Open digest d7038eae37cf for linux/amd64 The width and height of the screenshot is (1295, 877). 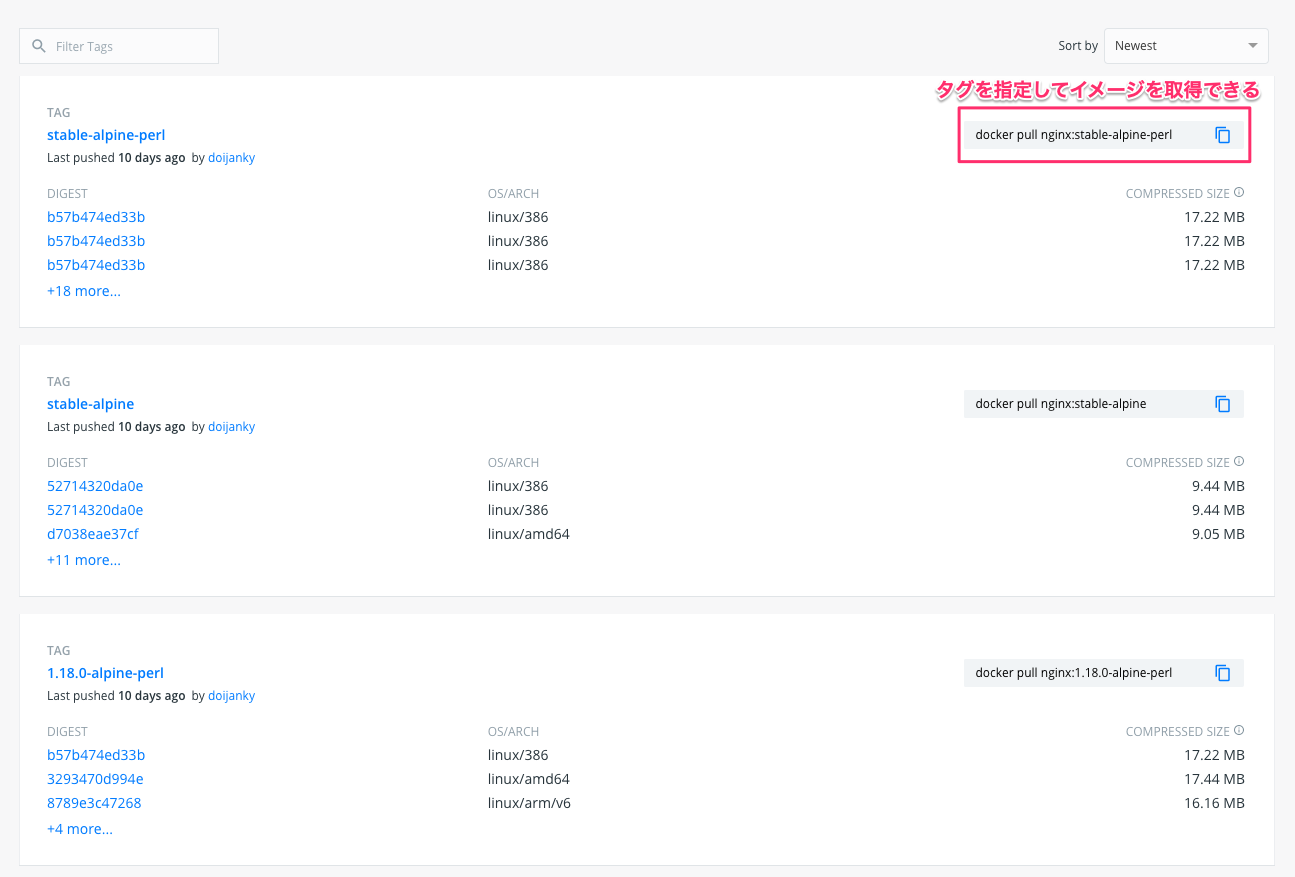click(x=93, y=534)
